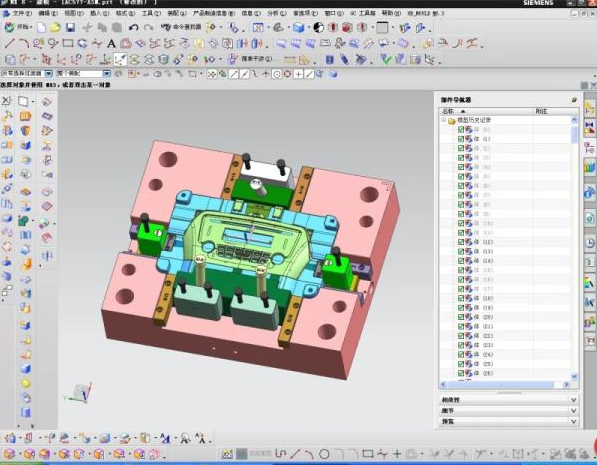
Task: Select the Text 'A' tool
Action: point(111,43)
